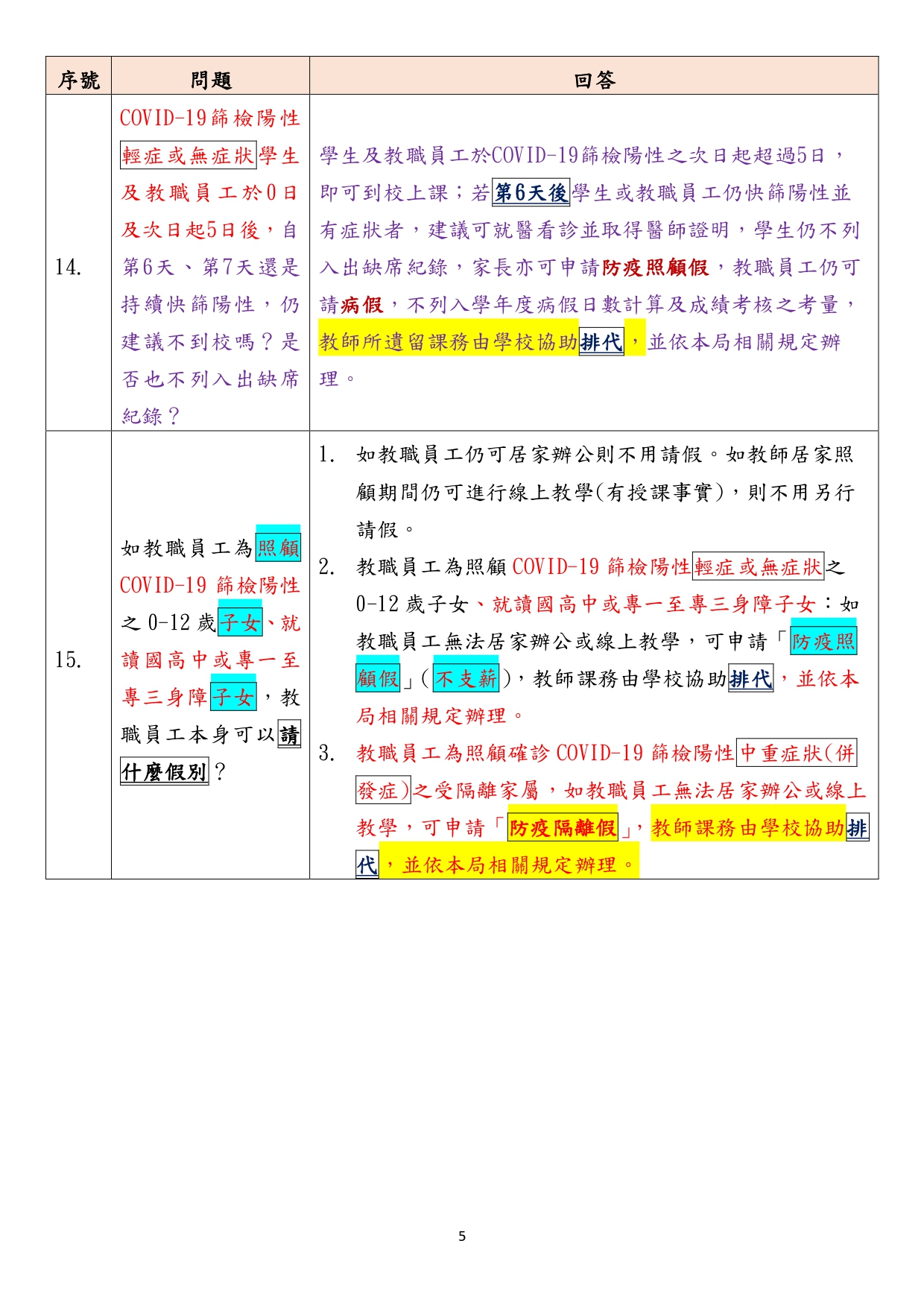Click underlined 排代 in answer 14
The width and height of the screenshot is (924, 1308).
tap(601, 342)
